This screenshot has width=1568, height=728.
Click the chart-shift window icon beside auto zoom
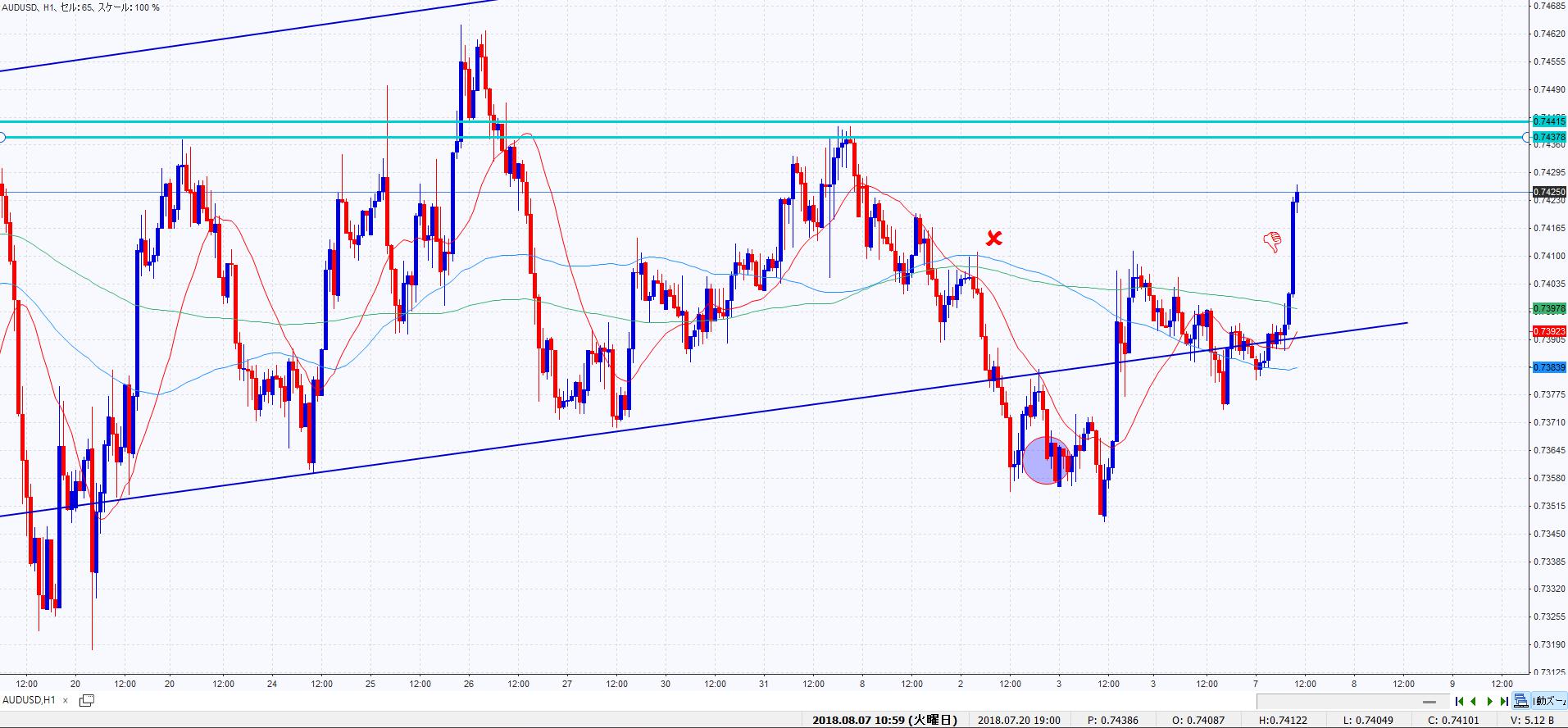click(x=1521, y=701)
